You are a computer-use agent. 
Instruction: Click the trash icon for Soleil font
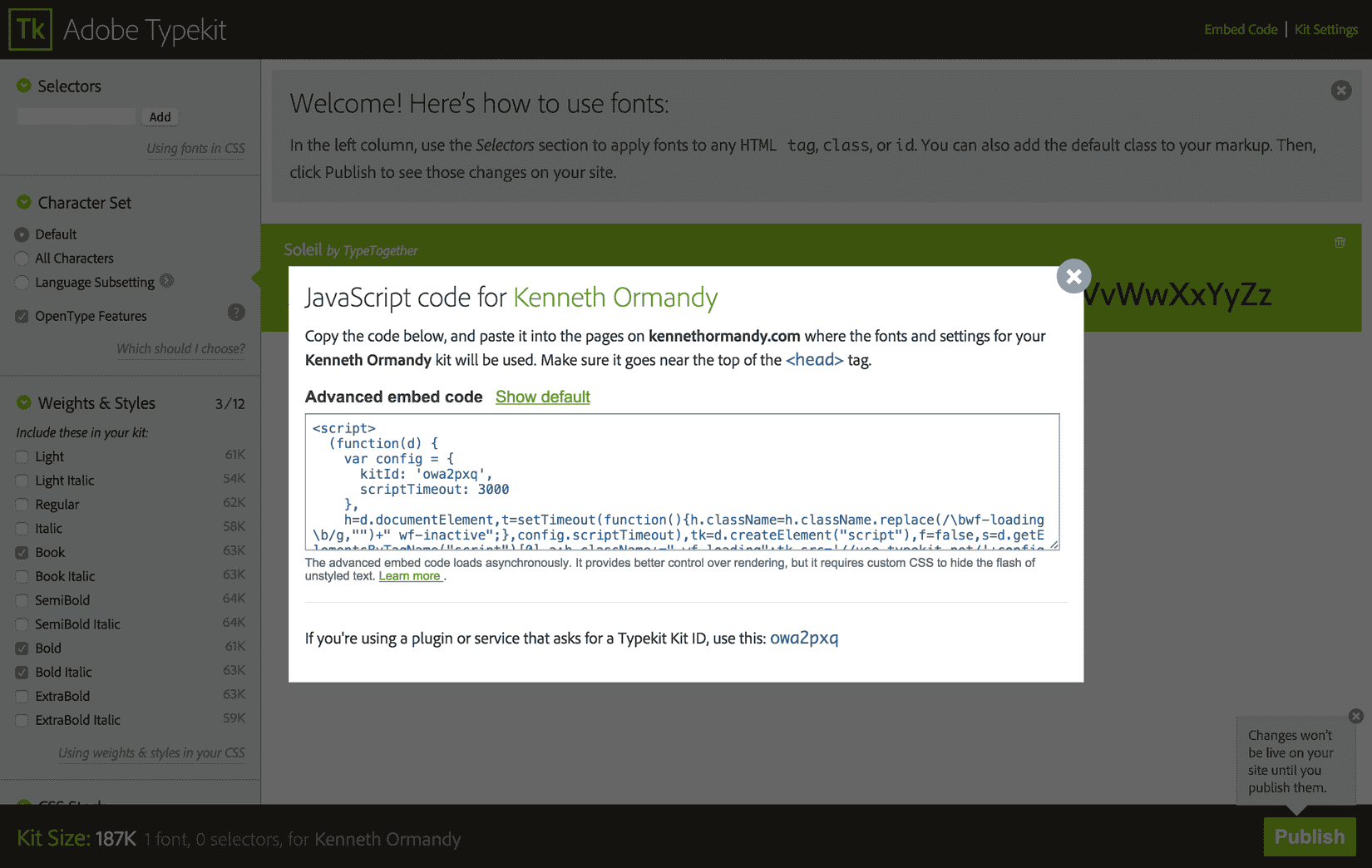click(1340, 243)
